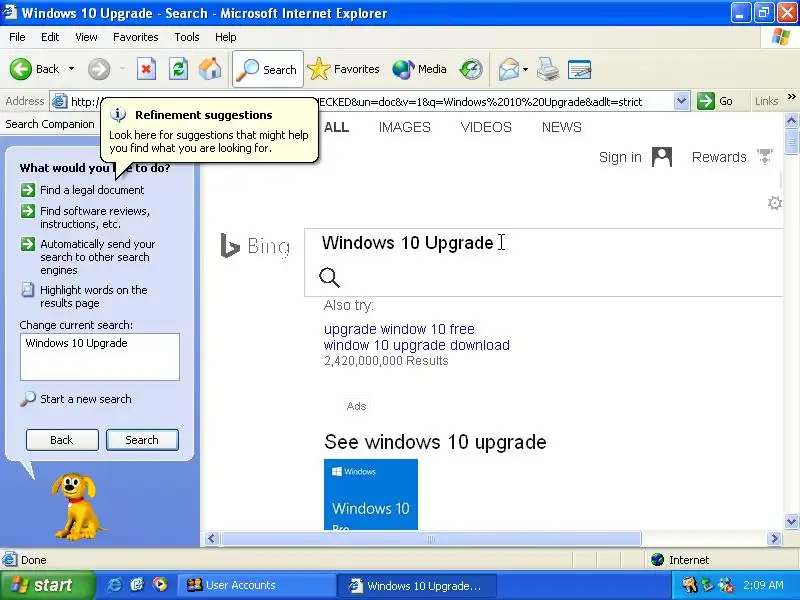
Task: Open Bing Rewards
Action: pos(719,157)
